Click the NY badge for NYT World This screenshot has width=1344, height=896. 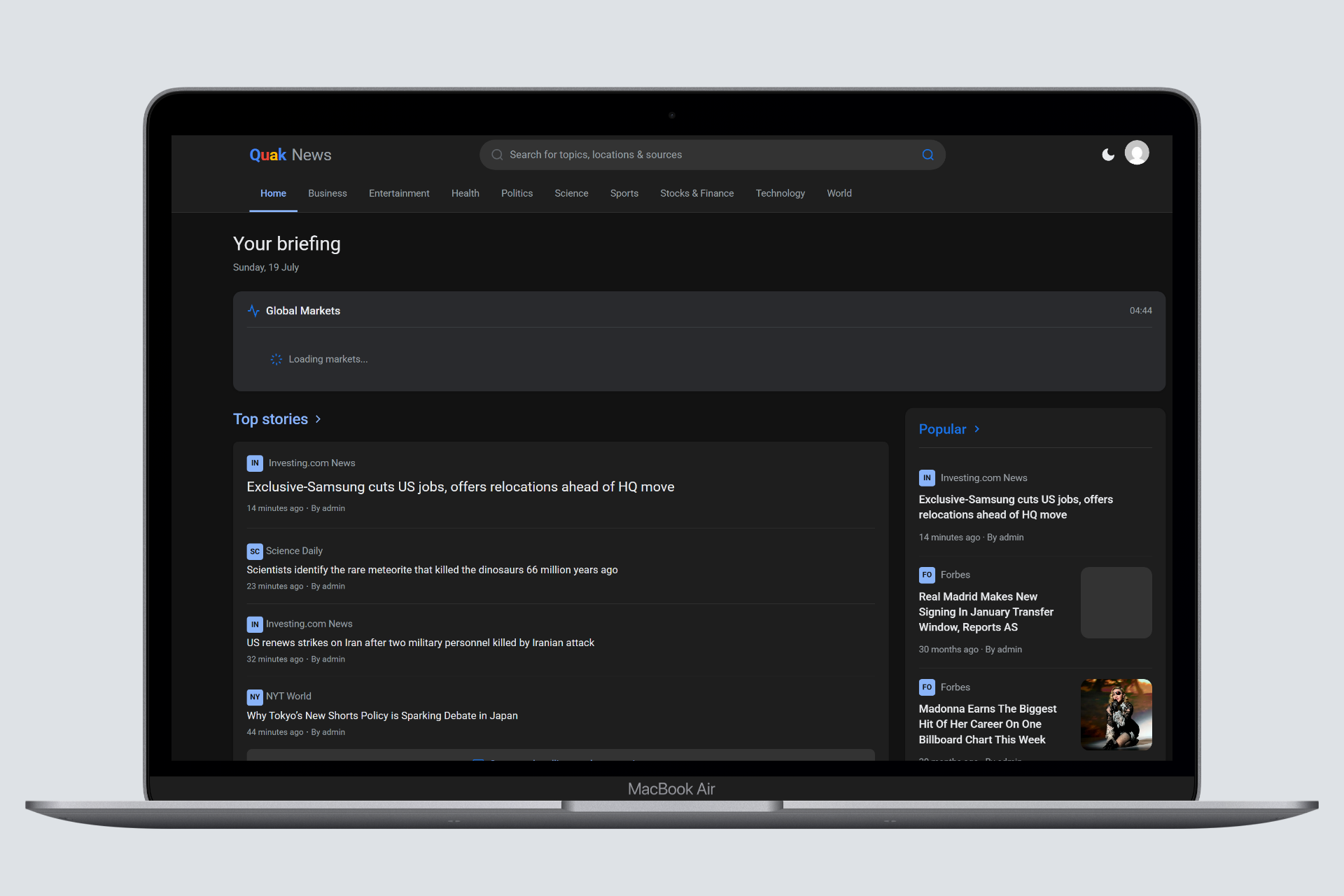pos(255,697)
